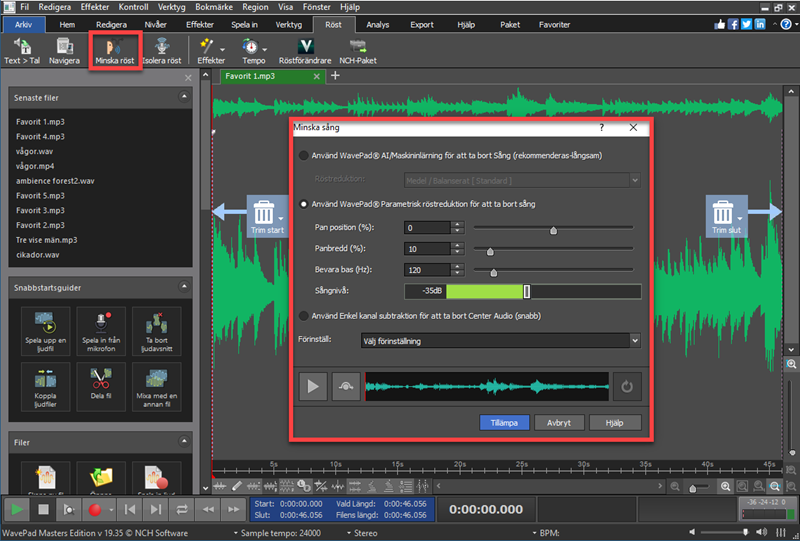
Task: Switch to the Favoriter ribbon tab
Action: (x=555, y=24)
